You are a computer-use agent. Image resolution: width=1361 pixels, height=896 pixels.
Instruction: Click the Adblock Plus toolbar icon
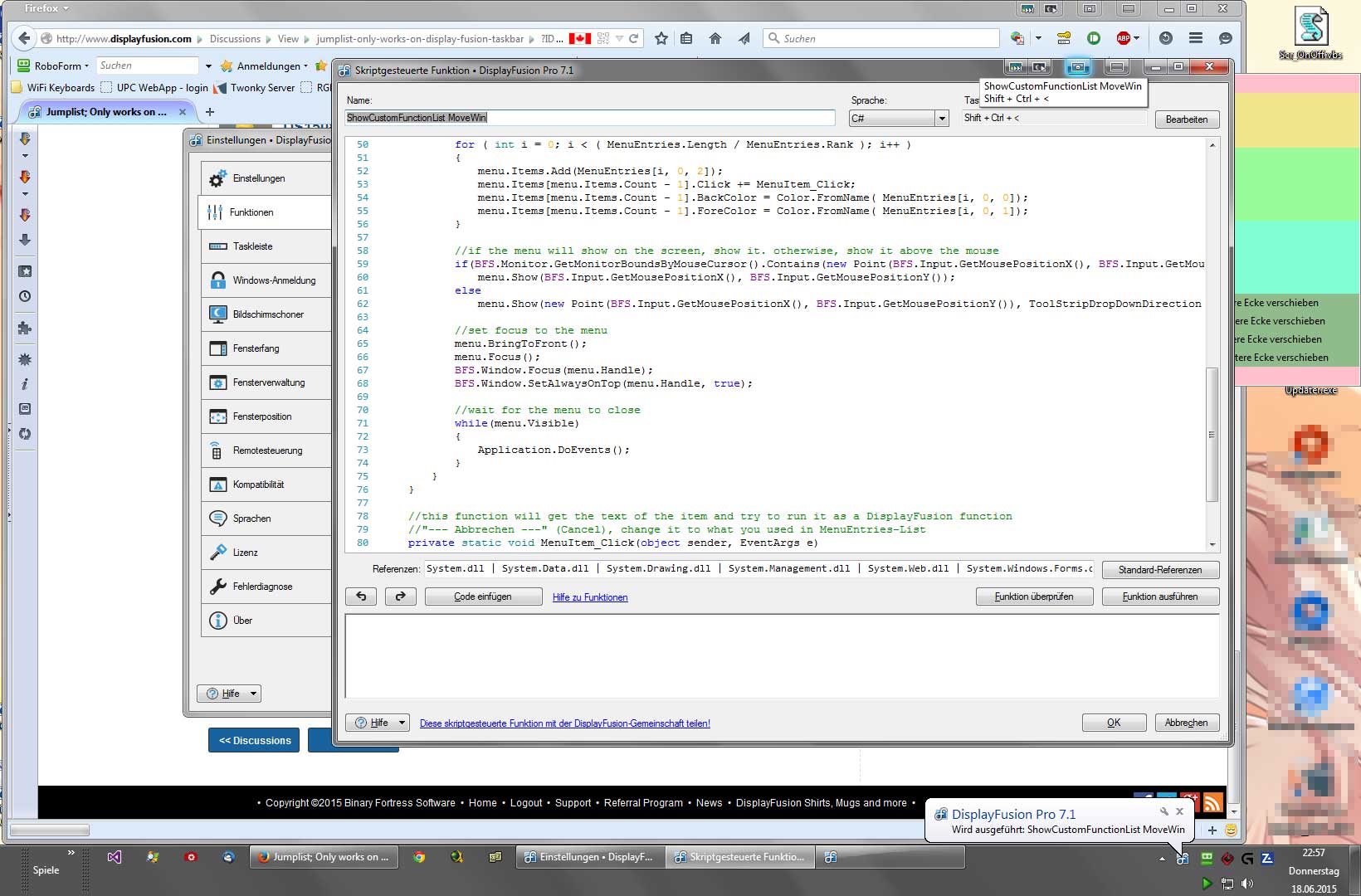tap(1124, 38)
